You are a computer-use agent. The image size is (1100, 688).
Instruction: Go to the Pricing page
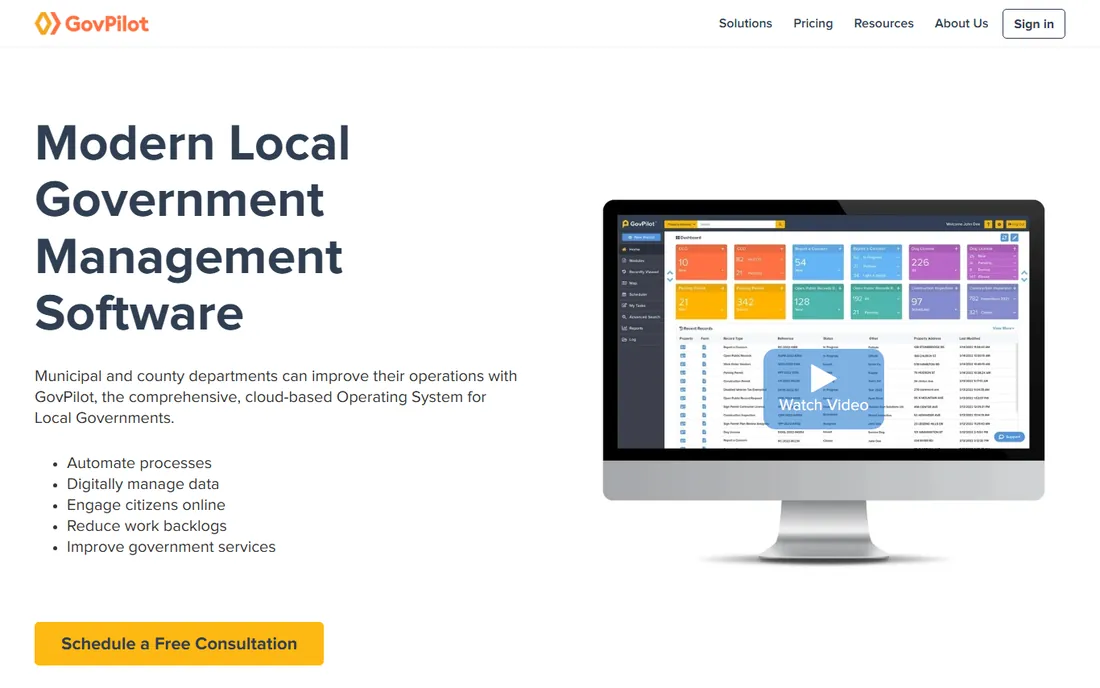click(813, 23)
